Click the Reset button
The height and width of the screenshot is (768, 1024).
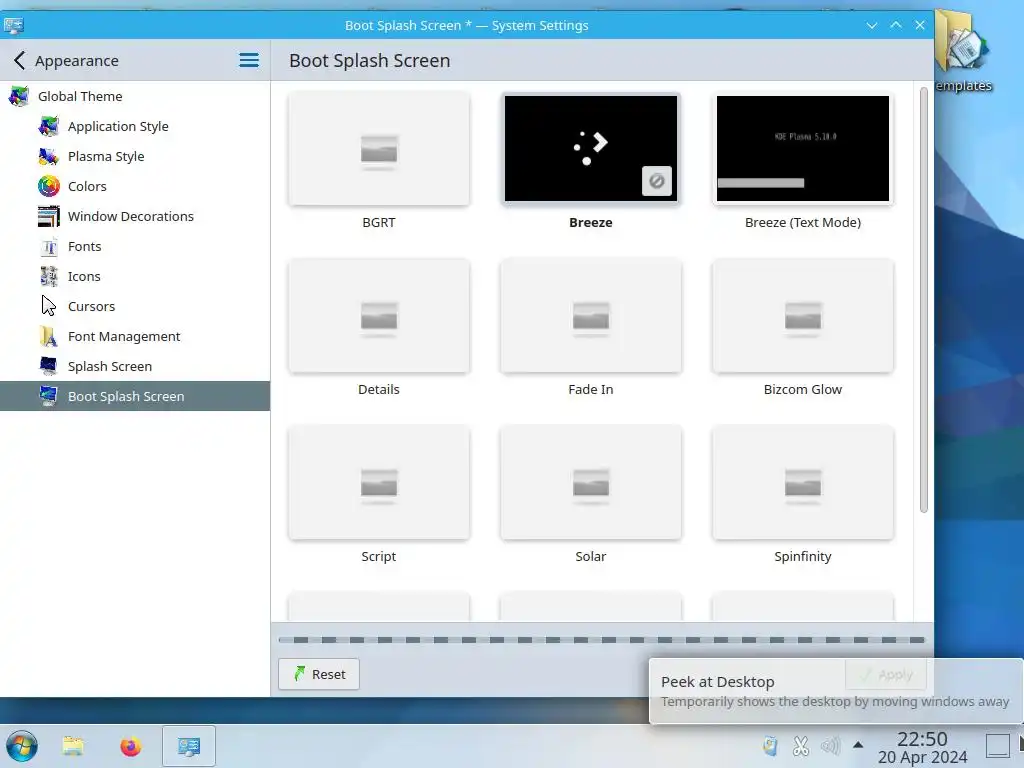[x=319, y=674]
